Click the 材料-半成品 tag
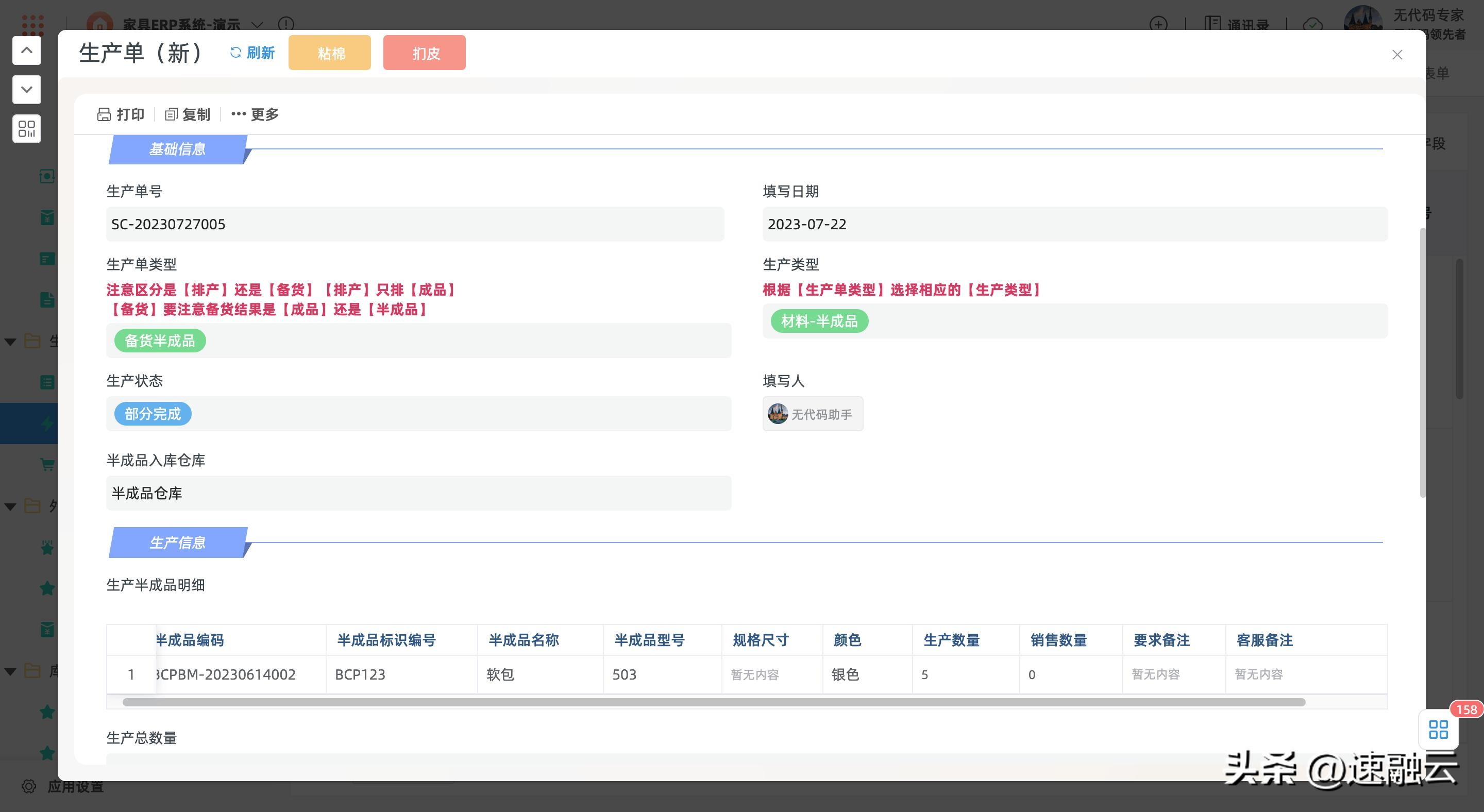Image resolution: width=1484 pixels, height=812 pixels. click(x=819, y=322)
